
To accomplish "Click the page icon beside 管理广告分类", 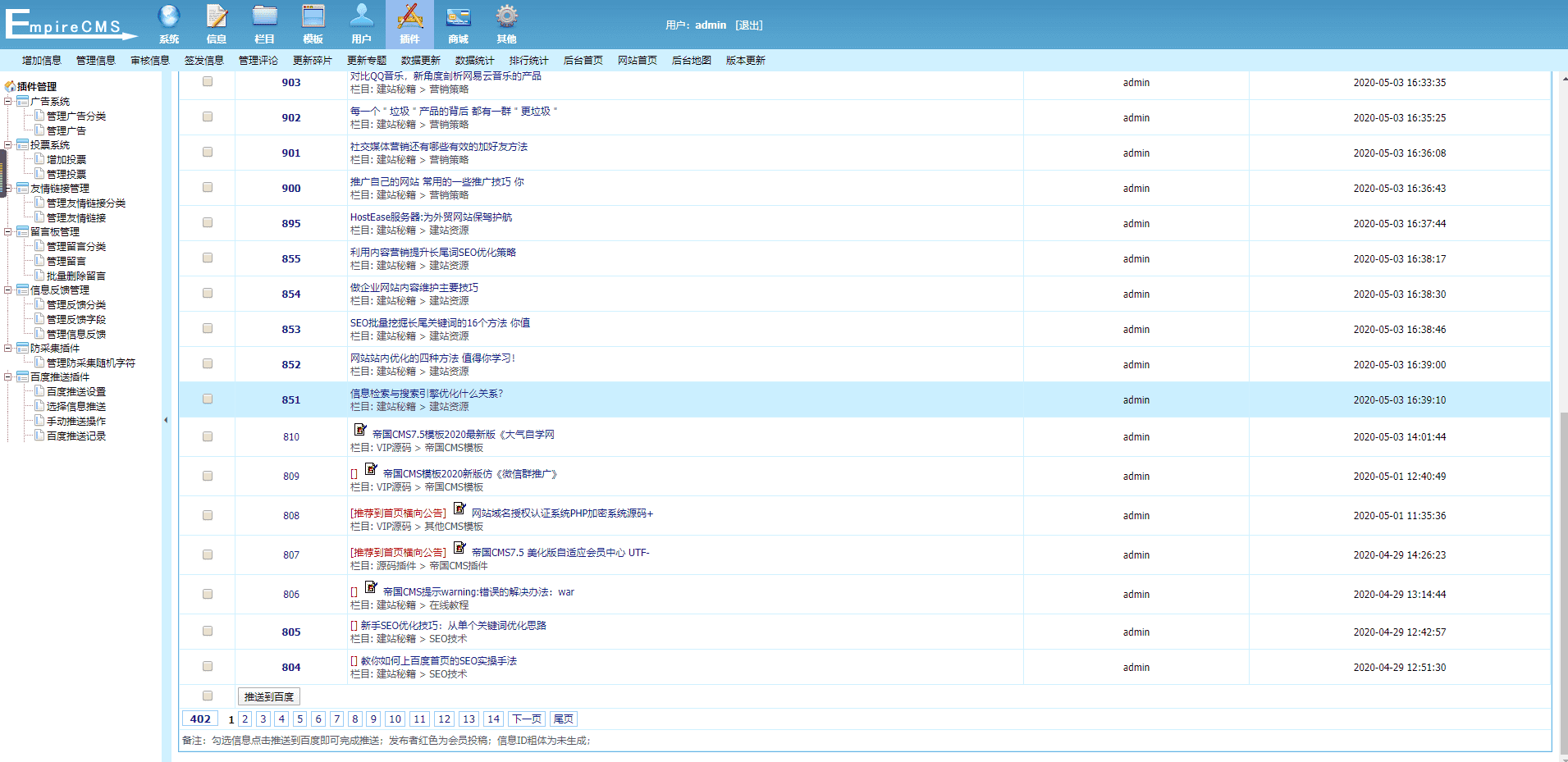I will [39, 116].
